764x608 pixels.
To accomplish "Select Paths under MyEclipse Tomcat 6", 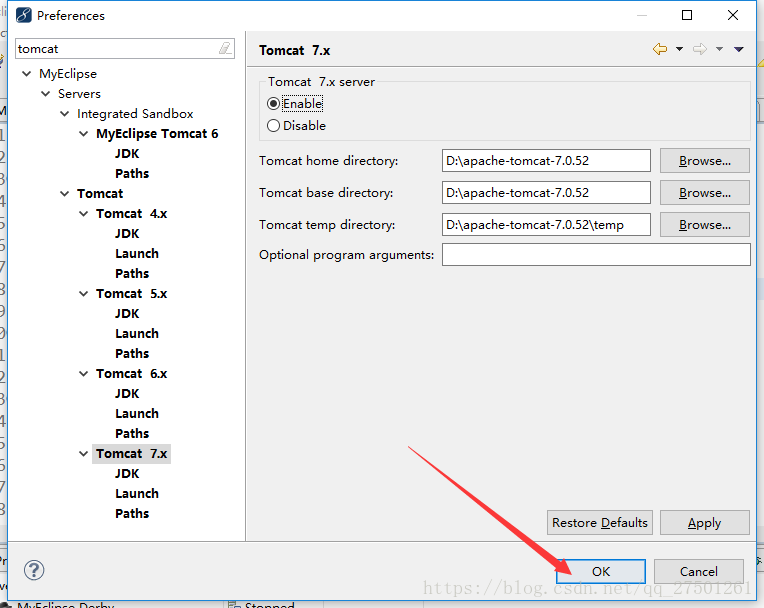I will coord(132,173).
